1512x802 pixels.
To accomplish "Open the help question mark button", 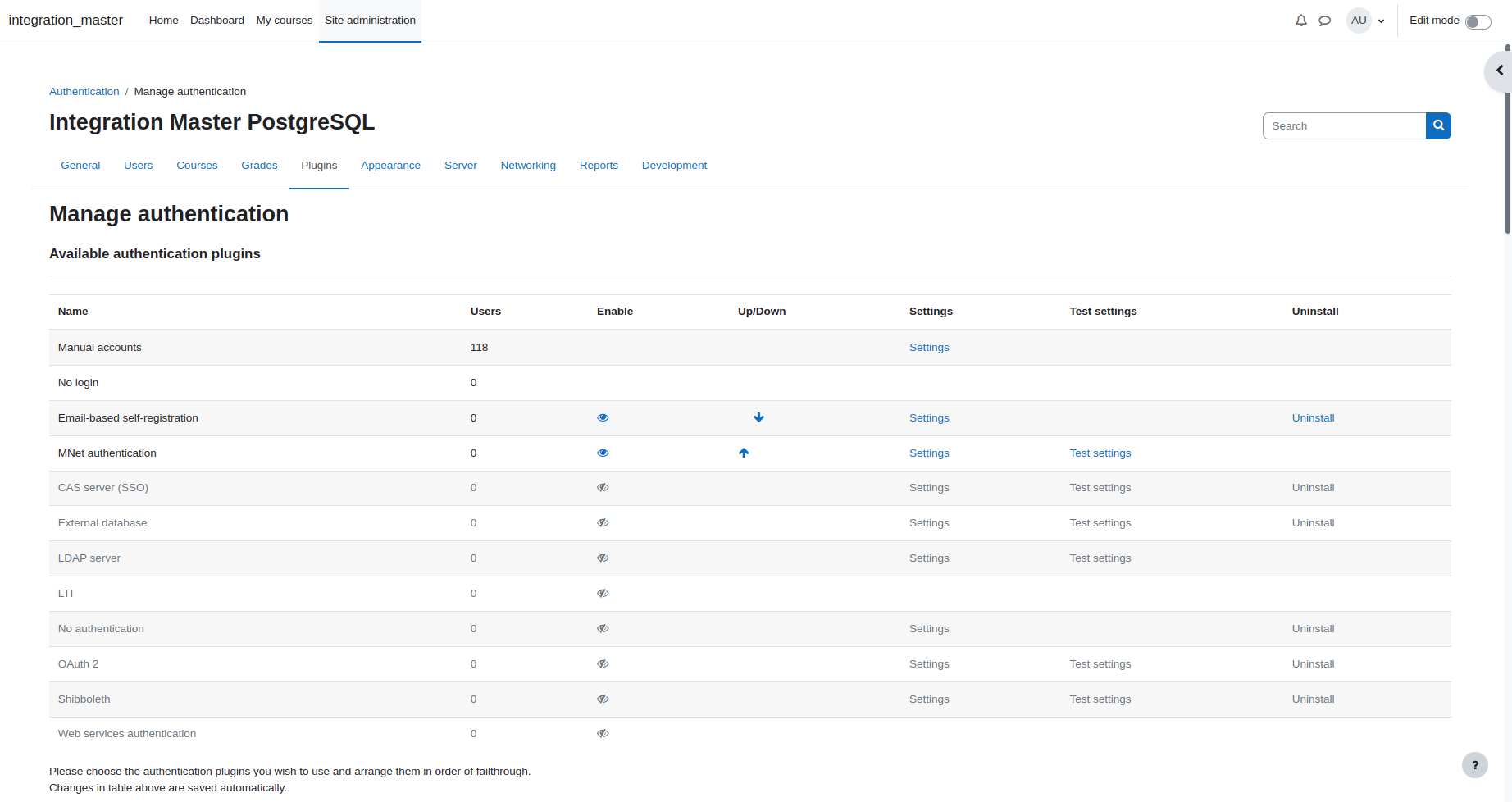I will pyautogui.click(x=1475, y=765).
